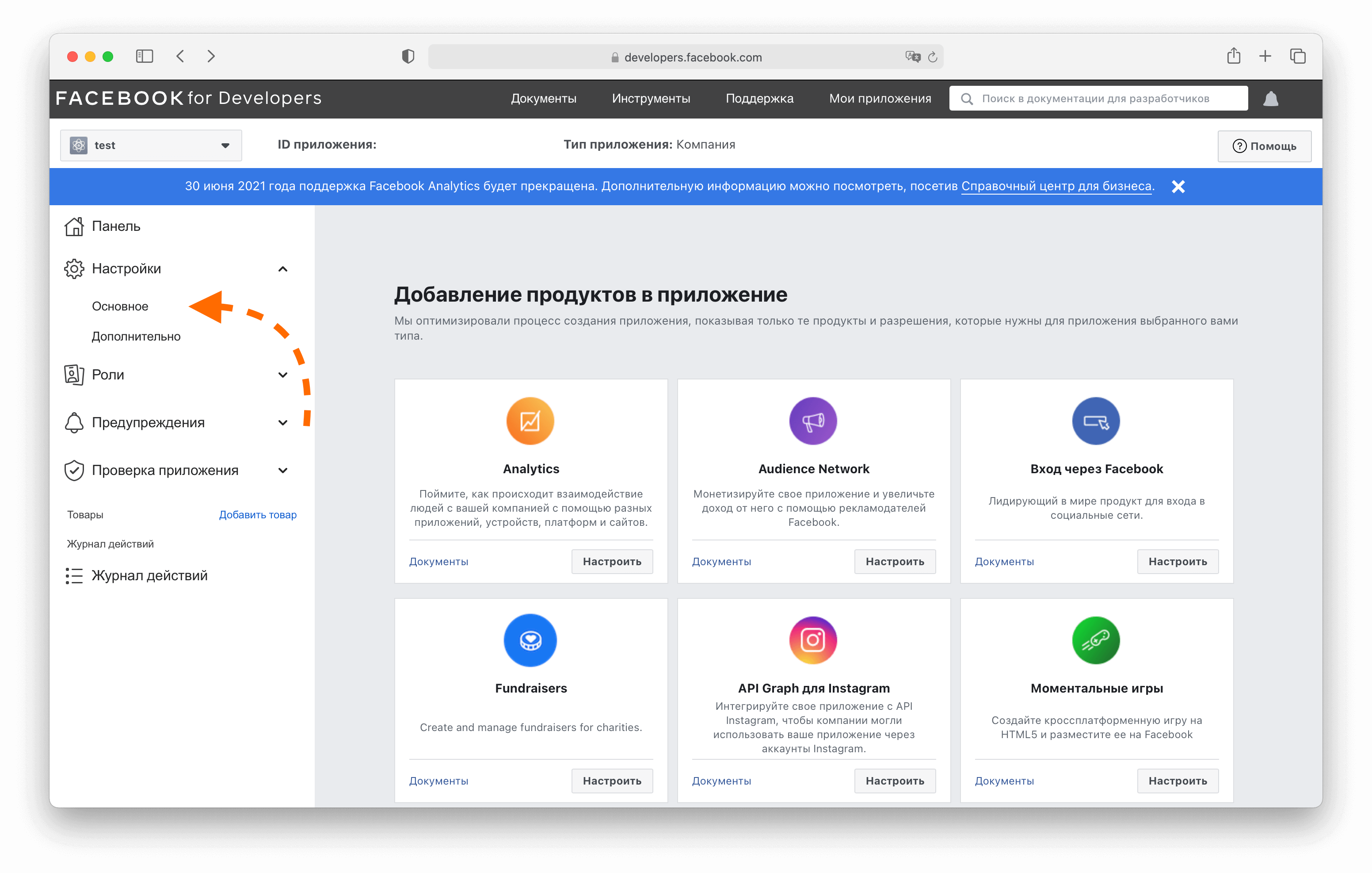Collapse the Настройки section chevron

coord(282,269)
